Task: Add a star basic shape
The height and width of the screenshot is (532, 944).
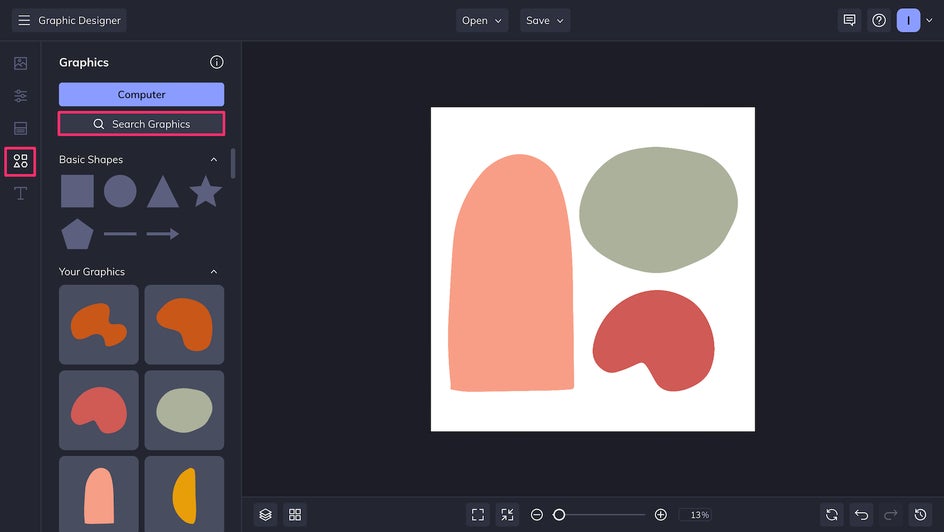Action: (205, 191)
